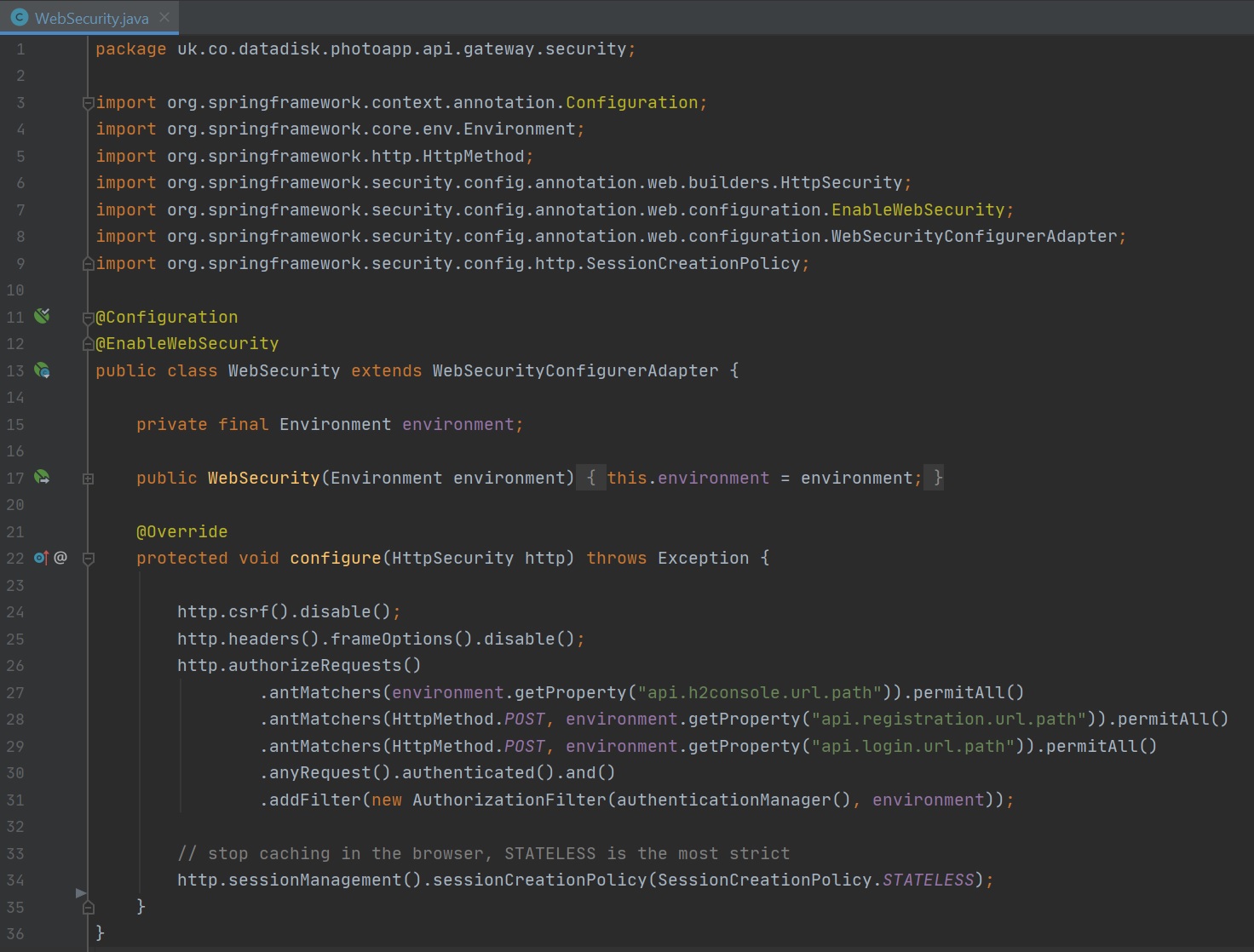Image resolution: width=1254 pixels, height=952 pixels.
Task: Click authorizeRequests() on line 26
Action: (325, 666)
